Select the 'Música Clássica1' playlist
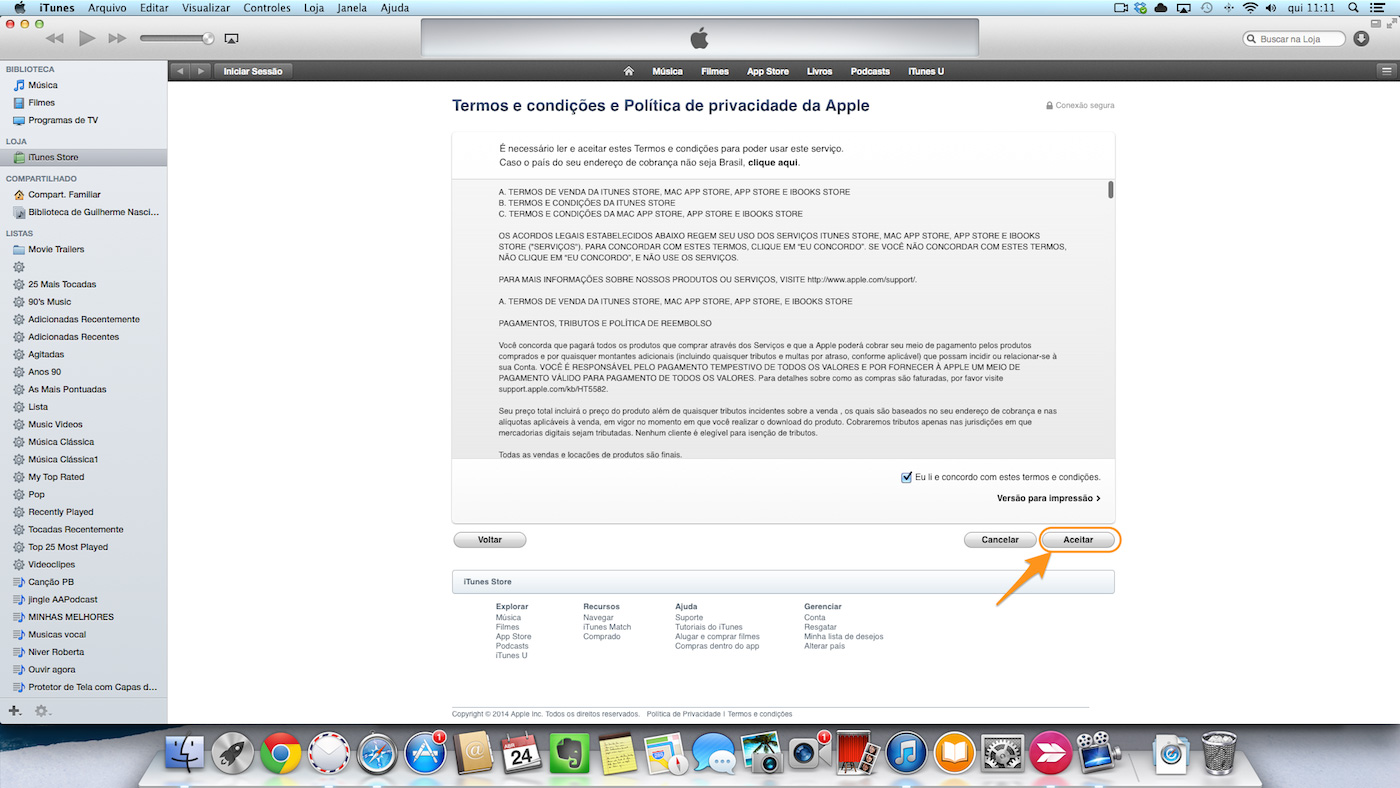1400x788 pixels. (x=83, y=459)
